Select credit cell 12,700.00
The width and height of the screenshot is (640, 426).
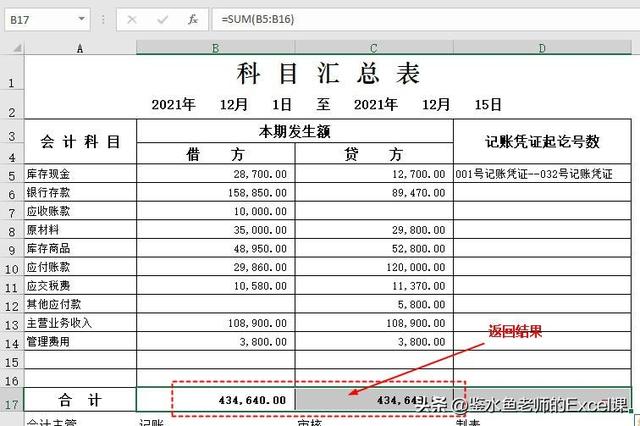(x=374, y=174)
